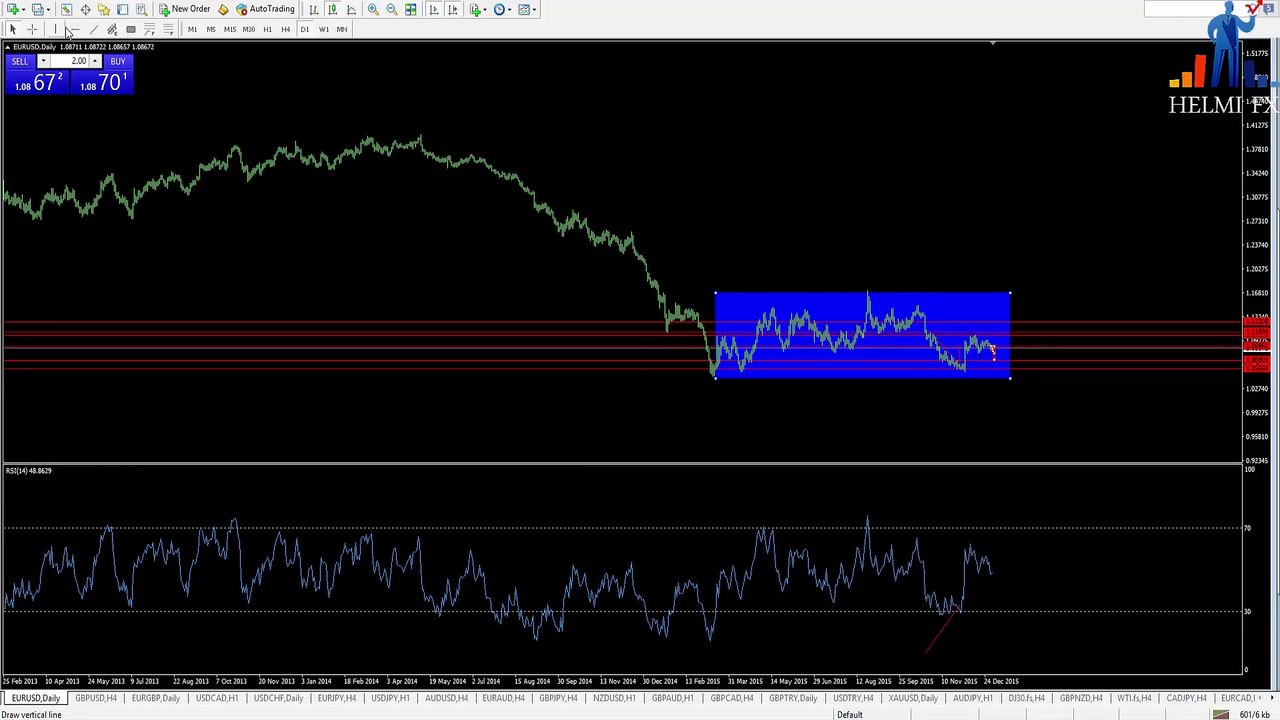
Task: Select the WTI.fs,H4 chart tab
Action: [1134, 698]
